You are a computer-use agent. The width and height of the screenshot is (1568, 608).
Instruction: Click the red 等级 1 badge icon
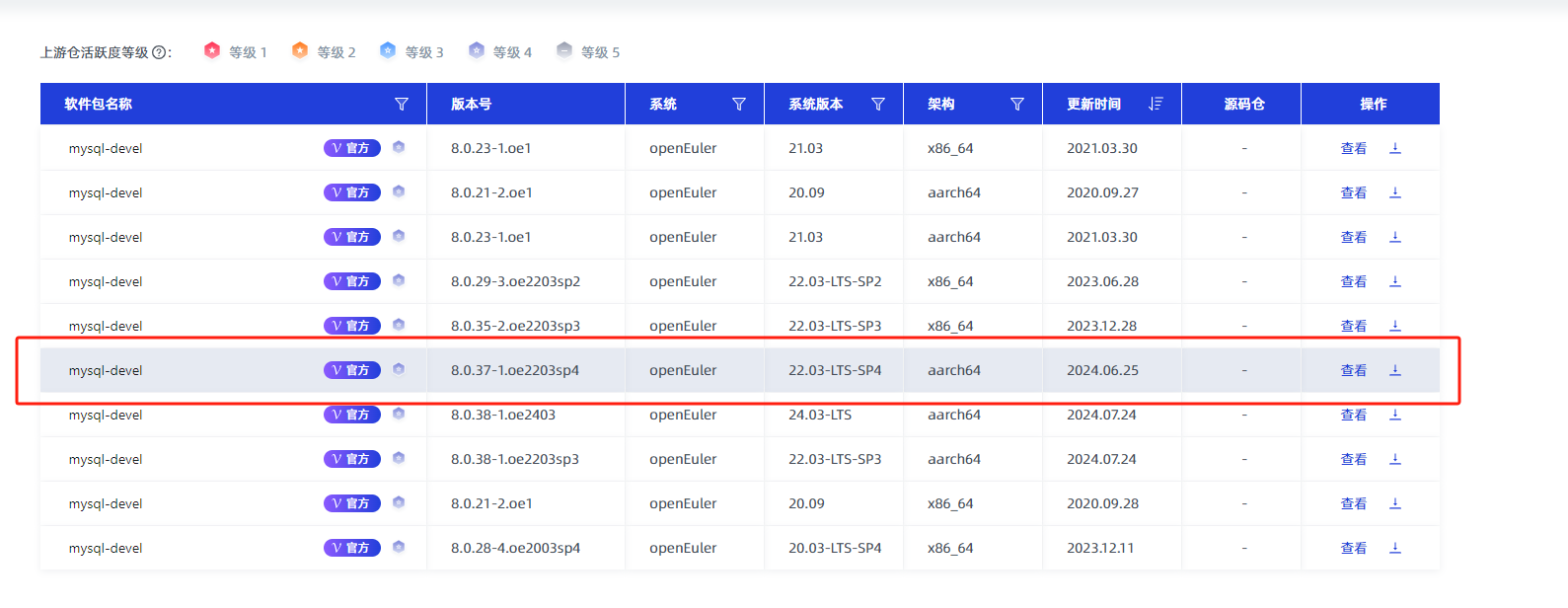pos(212,50)
